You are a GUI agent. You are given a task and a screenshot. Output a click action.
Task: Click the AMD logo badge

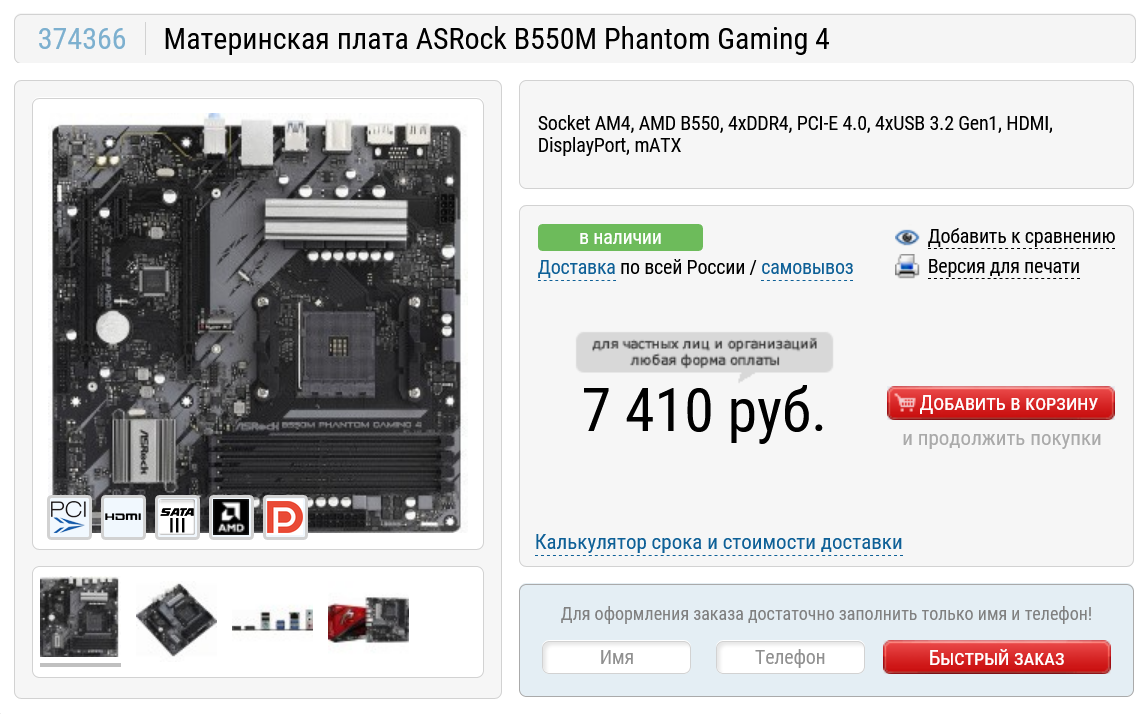click(x=231, y=516)
